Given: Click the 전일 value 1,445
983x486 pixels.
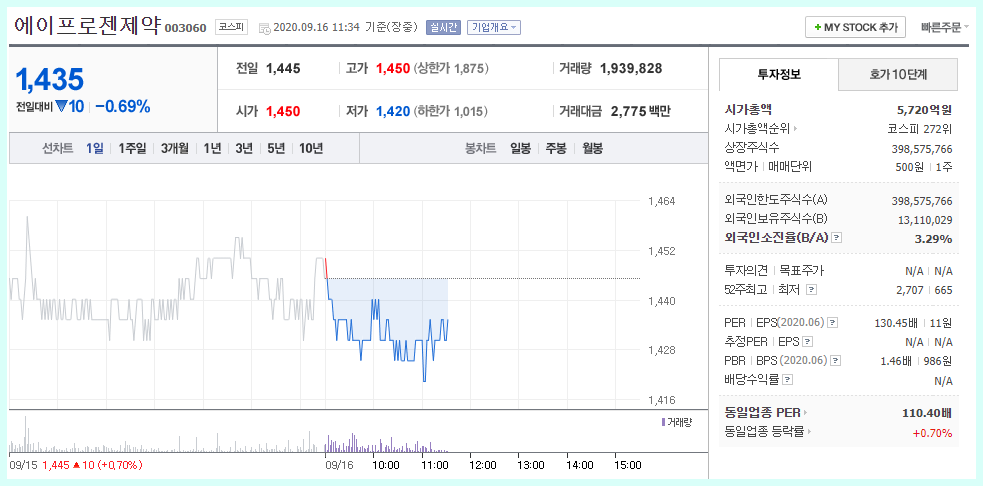Looking at the screenshot, I should click(283, 68).
